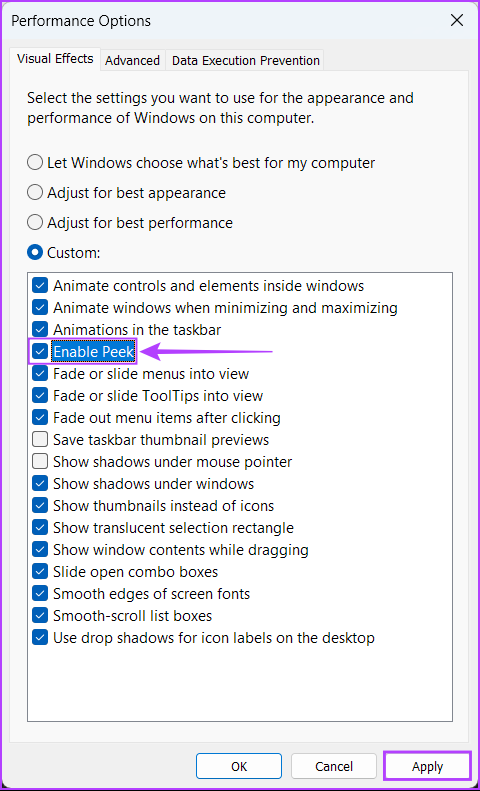Viewport: 480px width, 791px height.
Task: Uncheck Show thumbnails instead of icons
Action: point(40,505)
